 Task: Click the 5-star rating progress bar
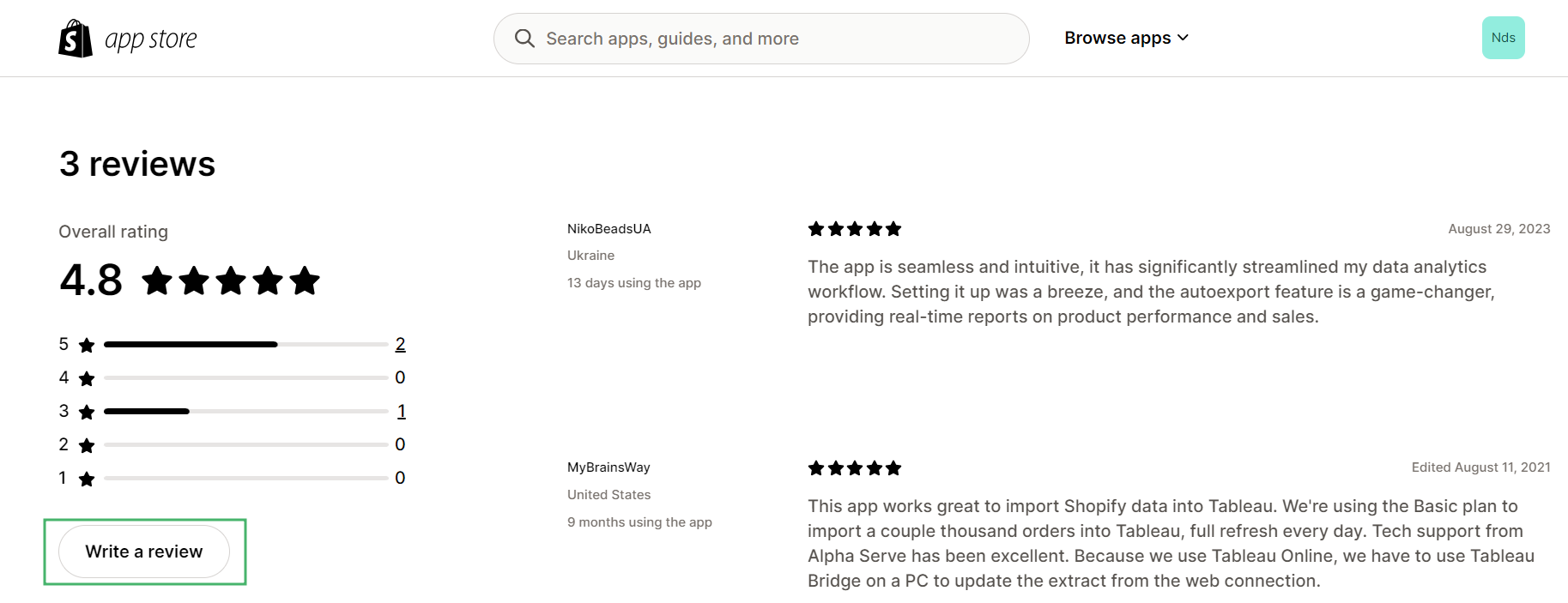(245, 344)
